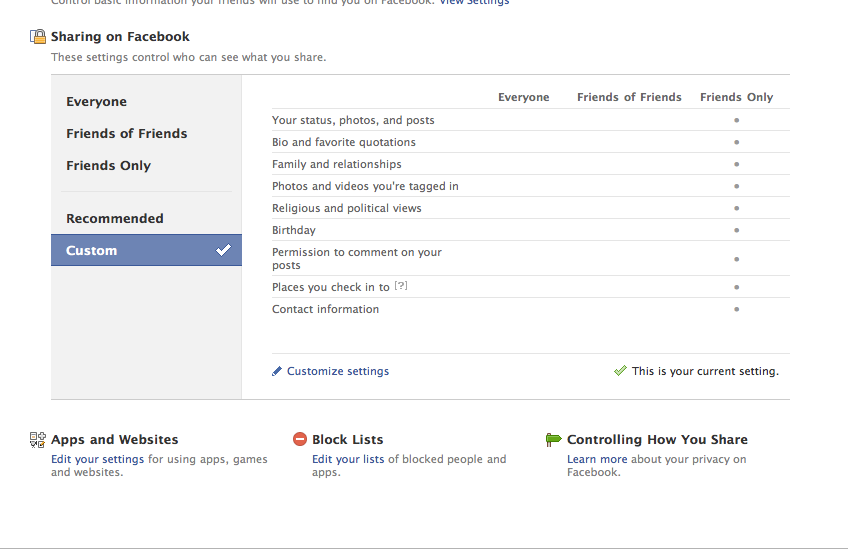Open Customize settings link

(x=338, y=371)
